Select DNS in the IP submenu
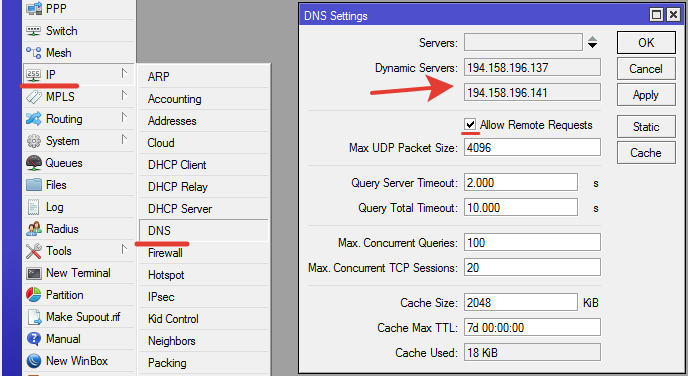688x376 pixels. coord(204,230)
